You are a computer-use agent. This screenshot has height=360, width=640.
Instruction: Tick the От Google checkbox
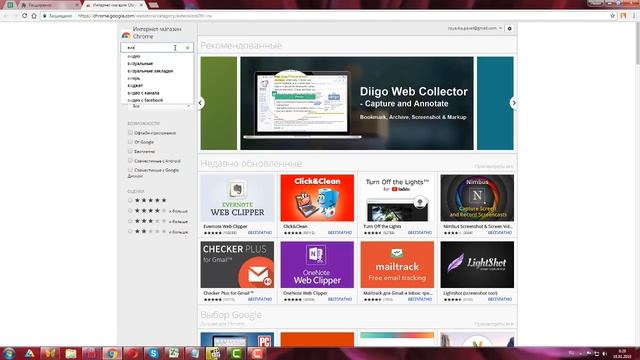click(x=130, y=142)
